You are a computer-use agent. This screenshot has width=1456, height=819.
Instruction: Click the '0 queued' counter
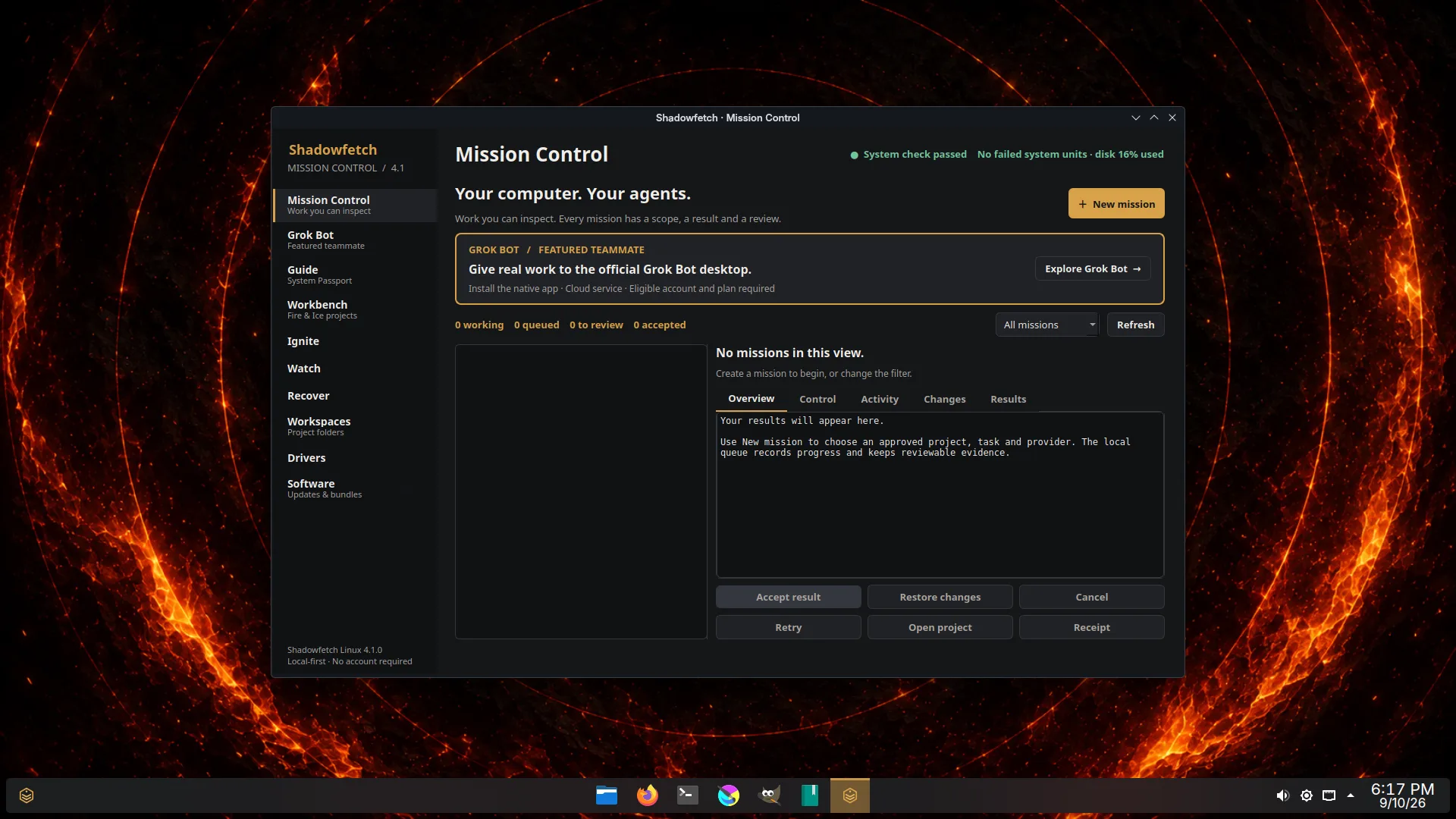pyautogui.click(x=536, y=325)
